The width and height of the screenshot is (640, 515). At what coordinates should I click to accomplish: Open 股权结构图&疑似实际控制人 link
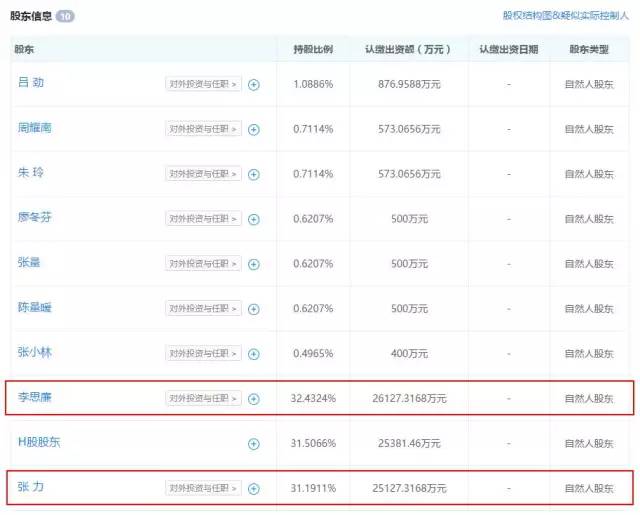[565, 16]
